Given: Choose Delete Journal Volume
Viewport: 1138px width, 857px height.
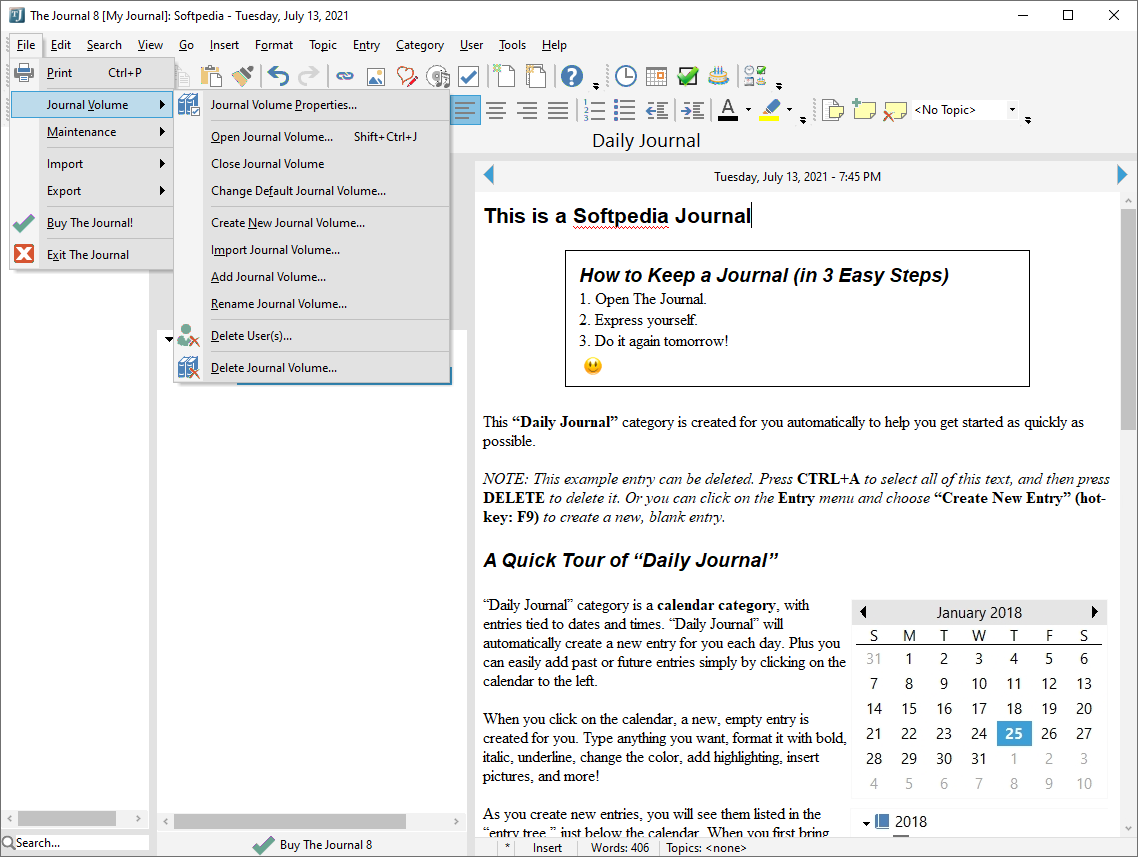Looking at the screenshot, I should click(312, 368).
